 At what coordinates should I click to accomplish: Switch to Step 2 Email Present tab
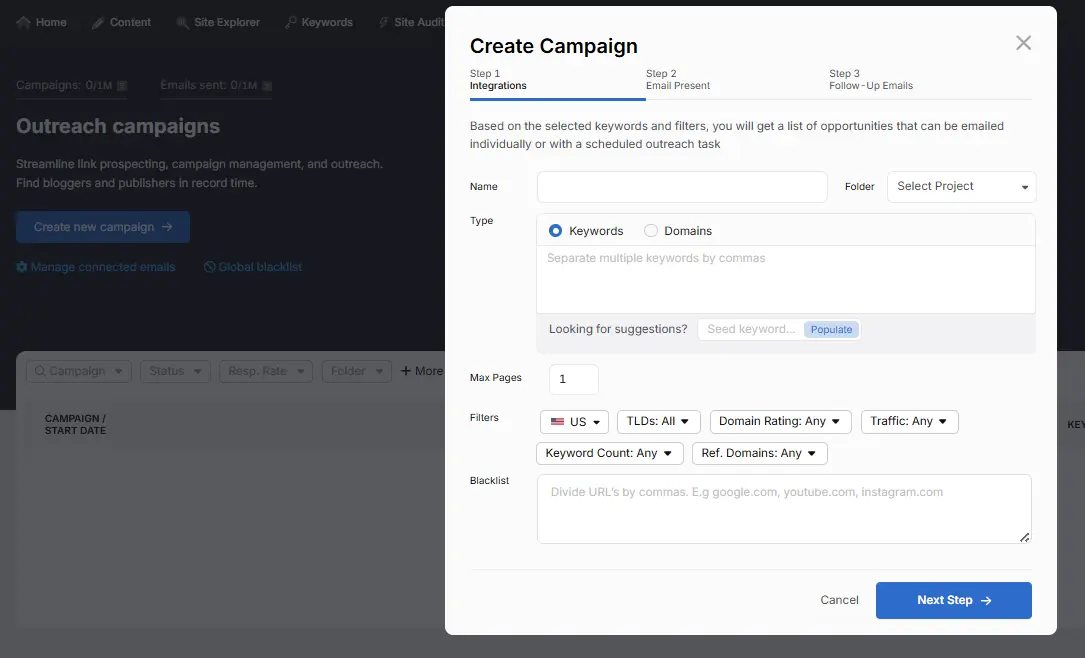click(x=678, y=80)
